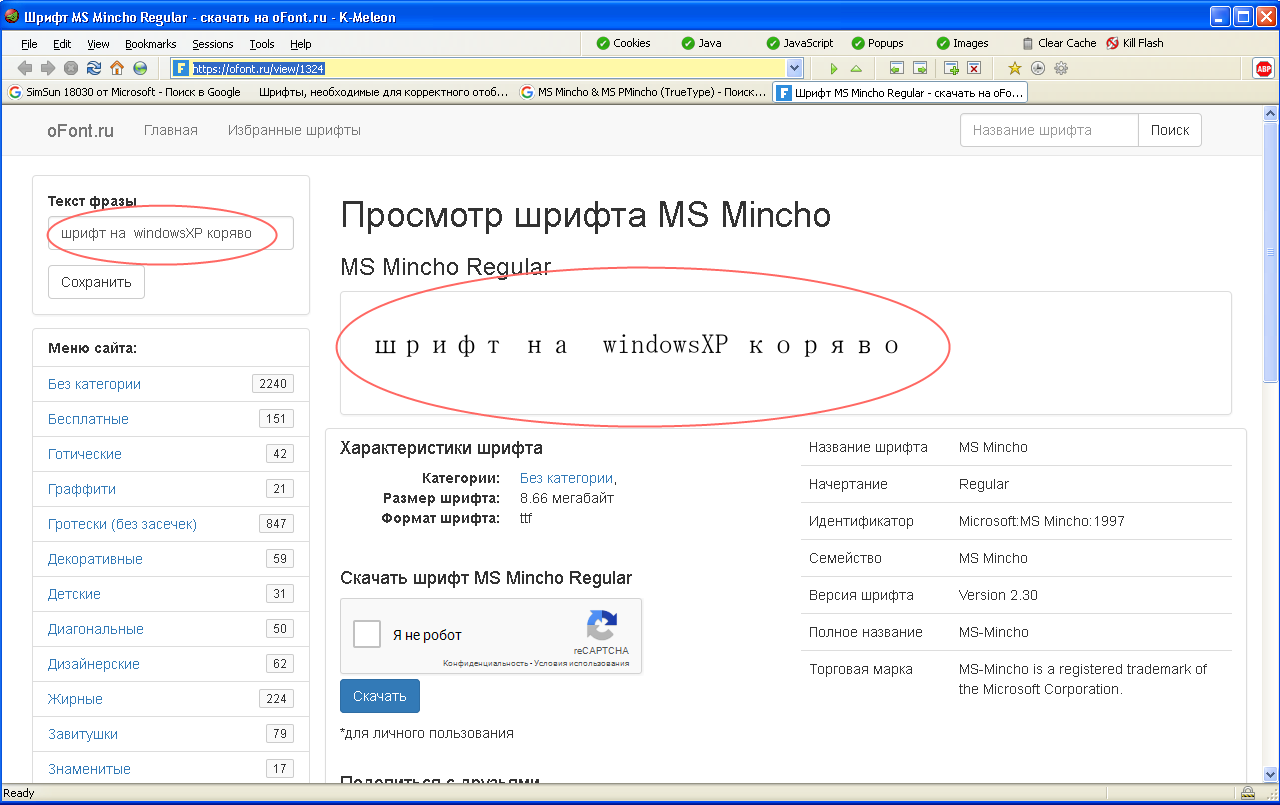Click the Clear Cache trash button

(1059, 43)
